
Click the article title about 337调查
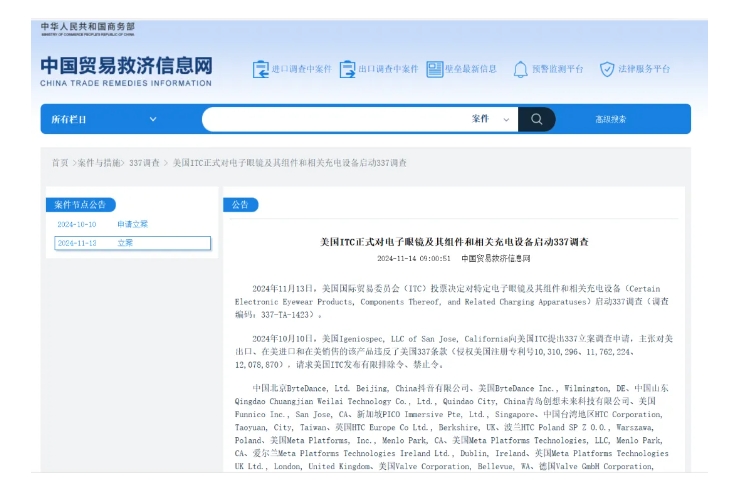pos(454,242)
